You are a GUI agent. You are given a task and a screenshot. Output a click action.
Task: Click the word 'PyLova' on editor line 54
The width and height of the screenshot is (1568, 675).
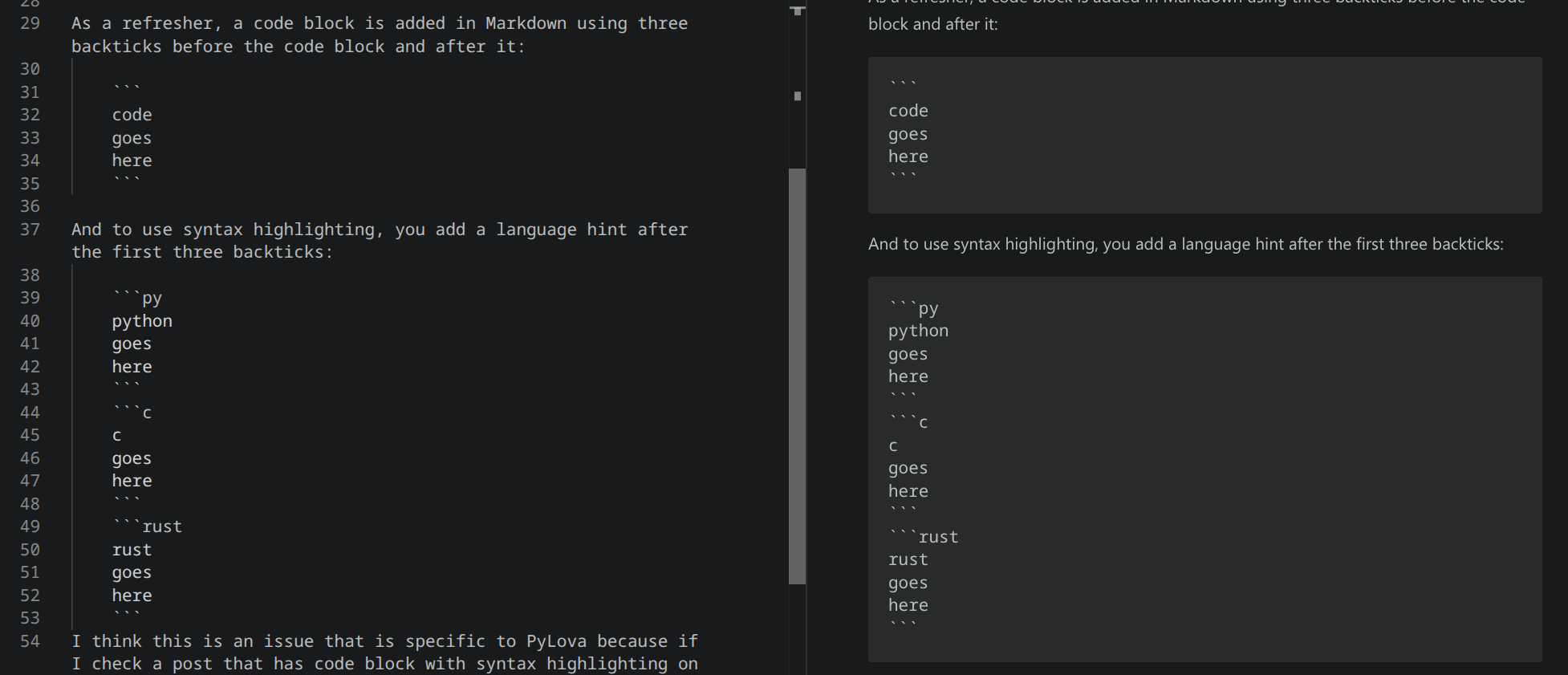pos(556,641)
